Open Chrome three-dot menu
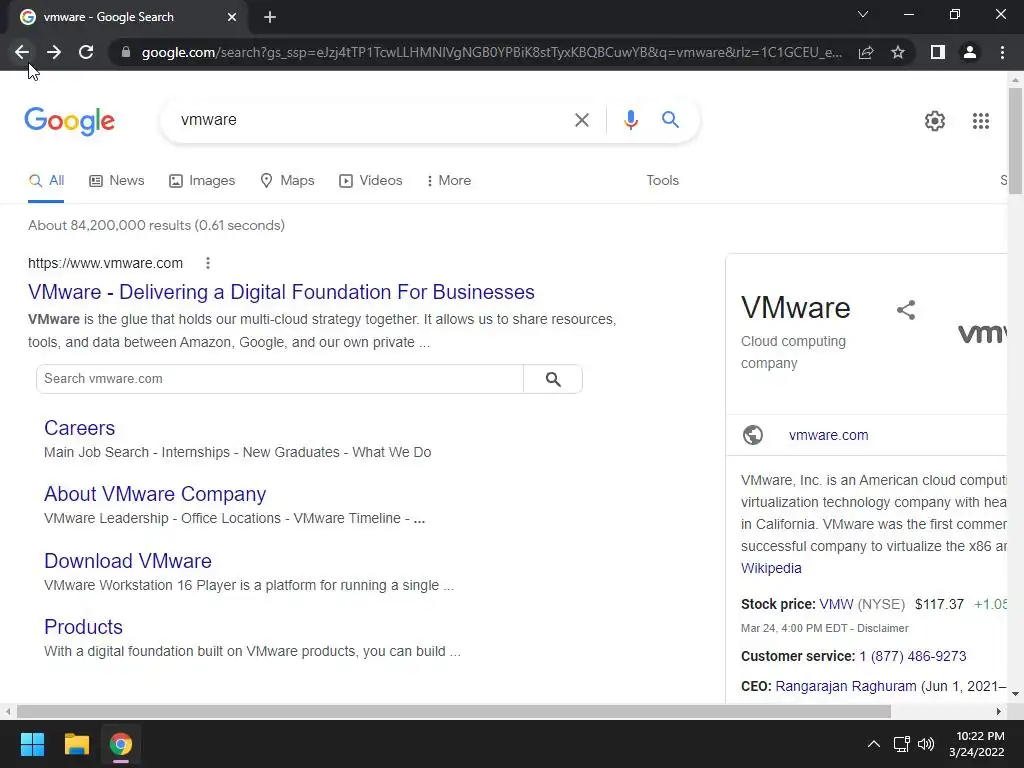 [1002, 52]
